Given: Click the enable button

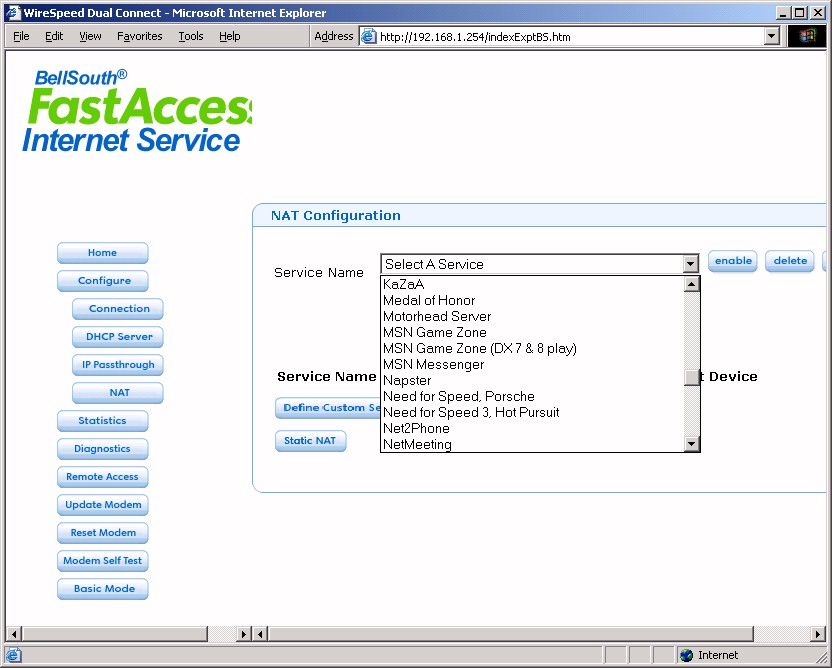Looking at the screenshot, I should (733, 261).
